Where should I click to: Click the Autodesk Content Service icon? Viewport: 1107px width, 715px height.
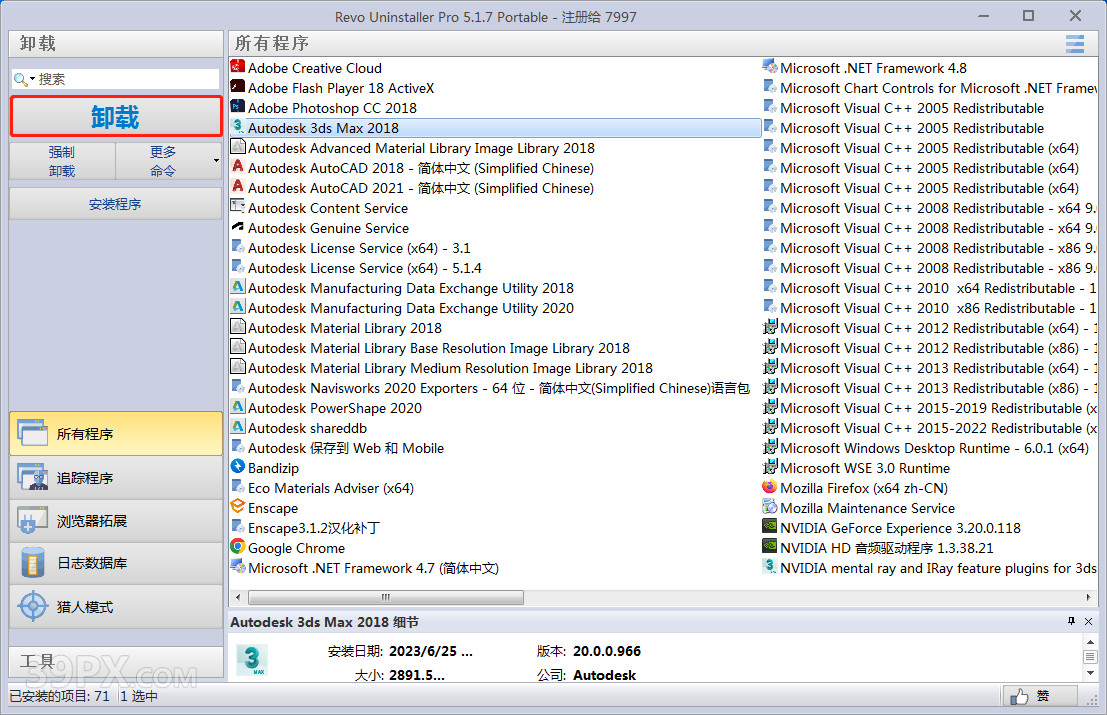238,208
